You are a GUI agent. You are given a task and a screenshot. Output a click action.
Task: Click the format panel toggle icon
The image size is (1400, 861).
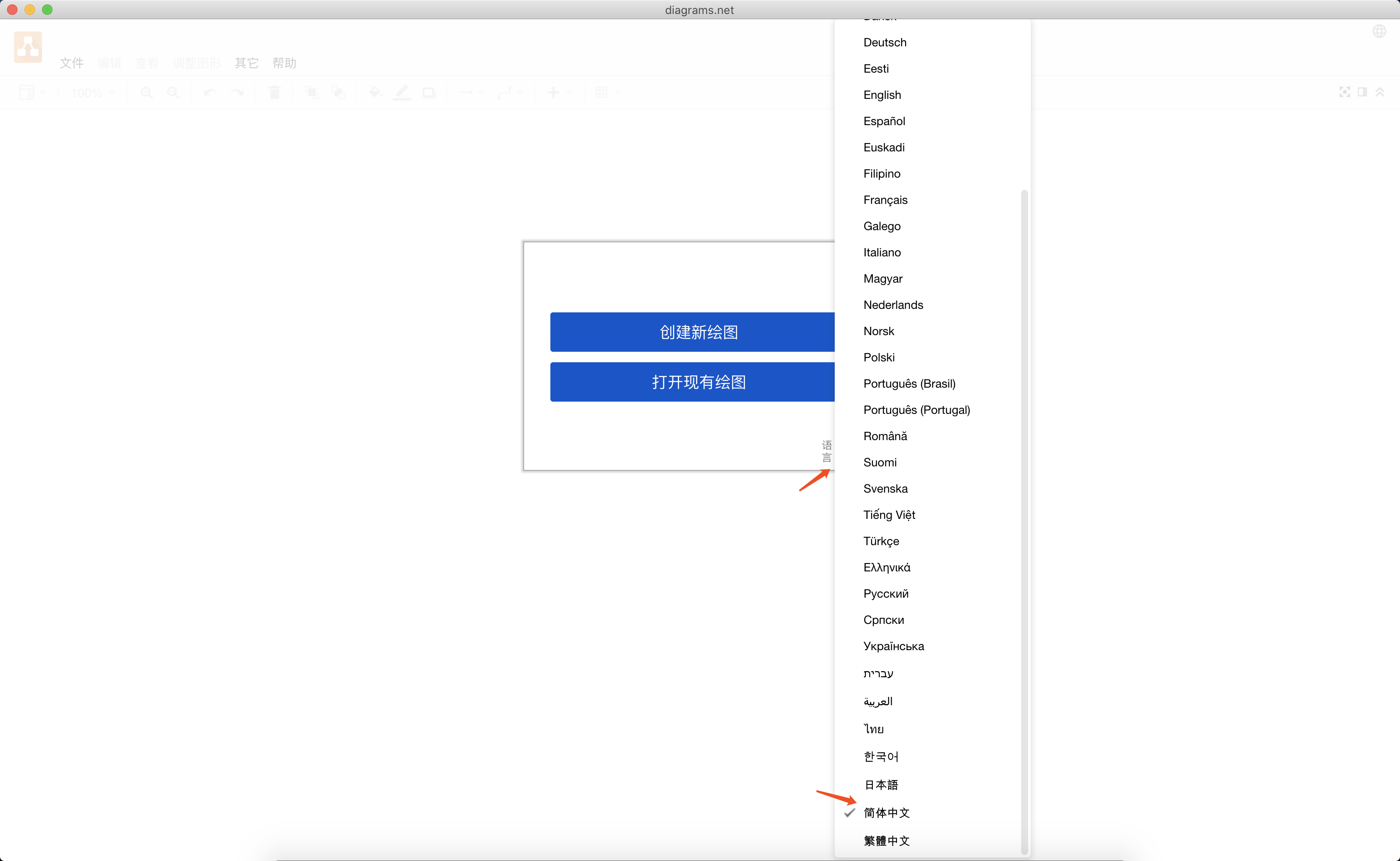click(x=1363, y=92)
